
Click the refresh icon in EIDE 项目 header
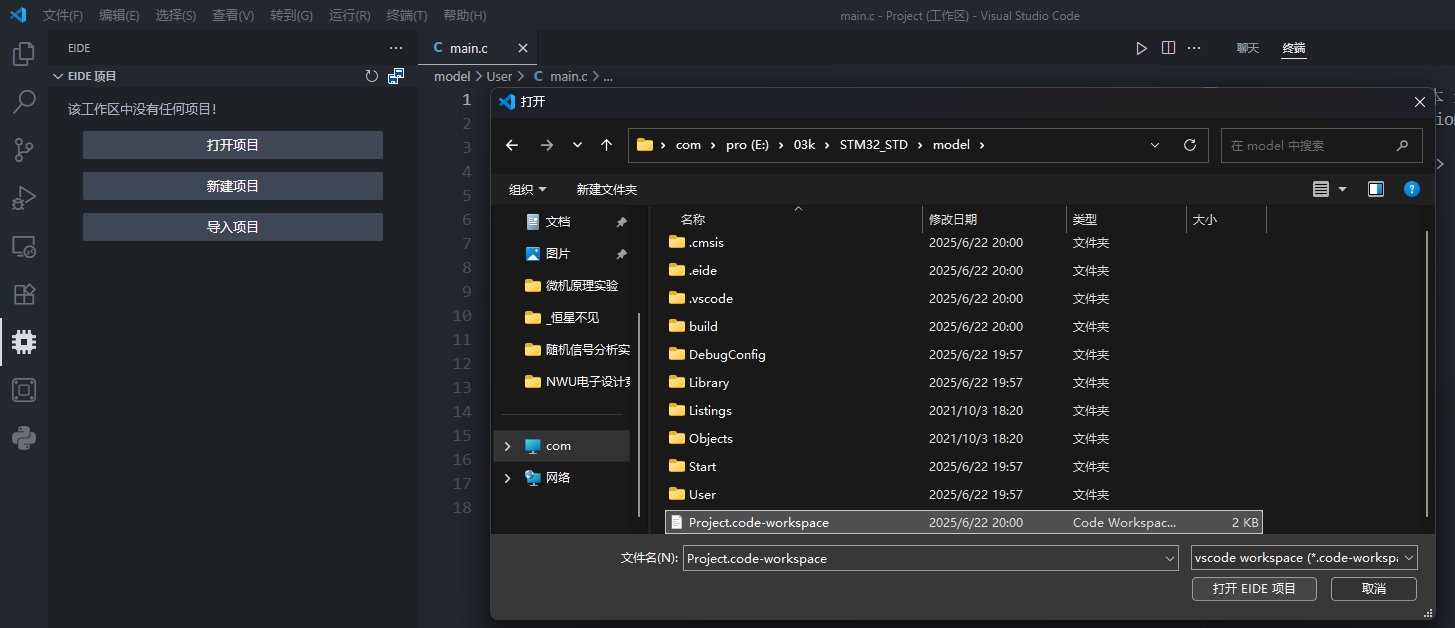tap(372, 76)
